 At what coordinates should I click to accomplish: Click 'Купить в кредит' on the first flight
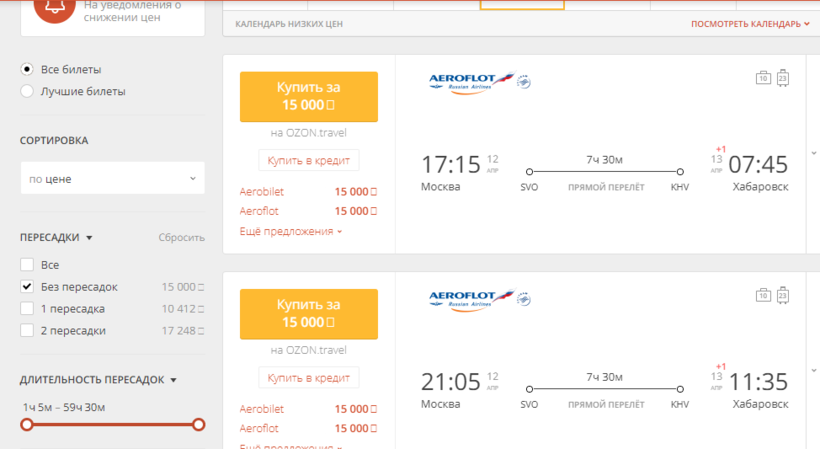pos(308,161)
